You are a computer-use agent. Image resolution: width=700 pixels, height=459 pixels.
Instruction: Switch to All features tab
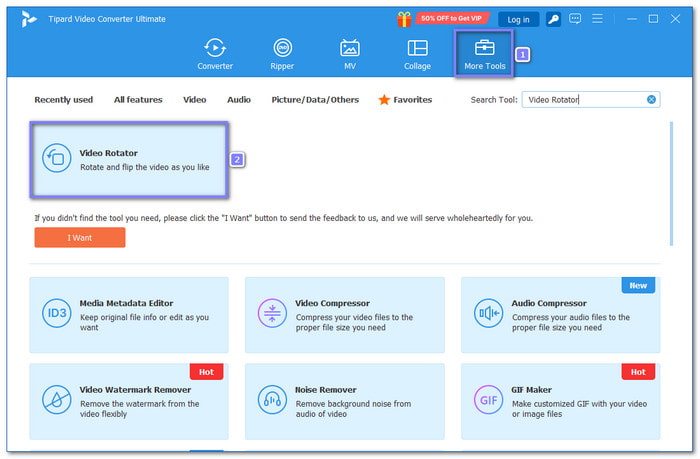coord(138,100)
